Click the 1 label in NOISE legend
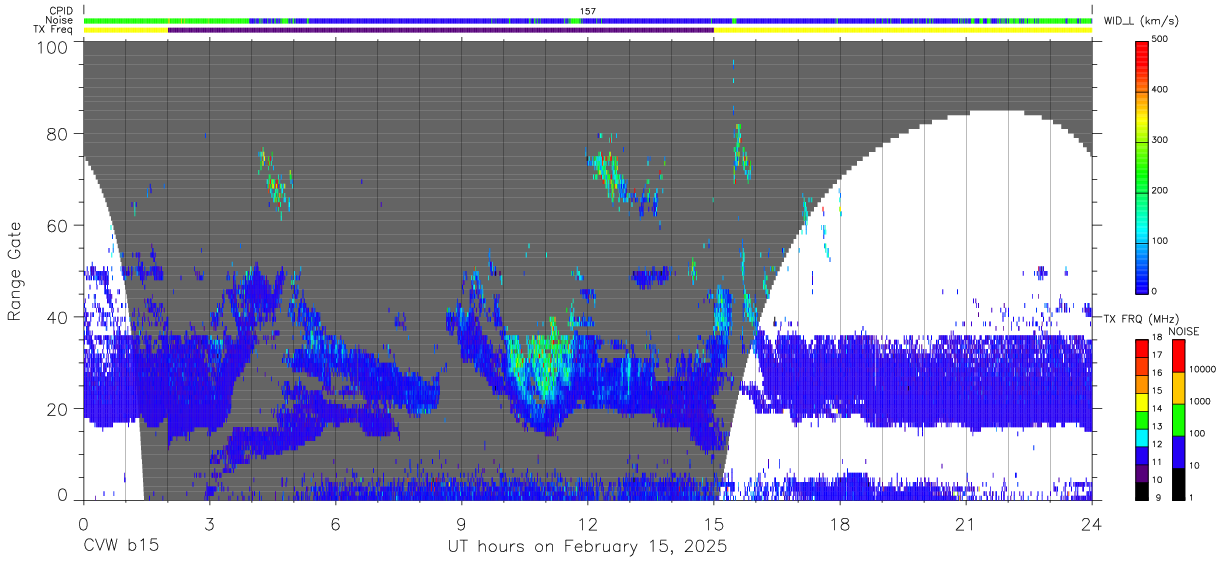Image resolution: width=1228 pixels, height=567 pixels. click(x=1189, y=499)
